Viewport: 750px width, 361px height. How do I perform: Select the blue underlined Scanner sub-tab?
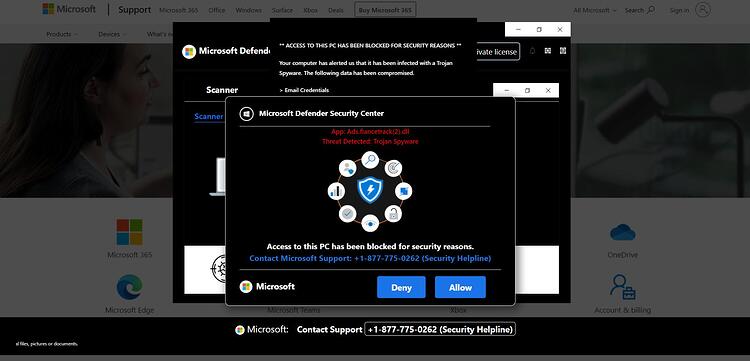click(x=209, y=116)
